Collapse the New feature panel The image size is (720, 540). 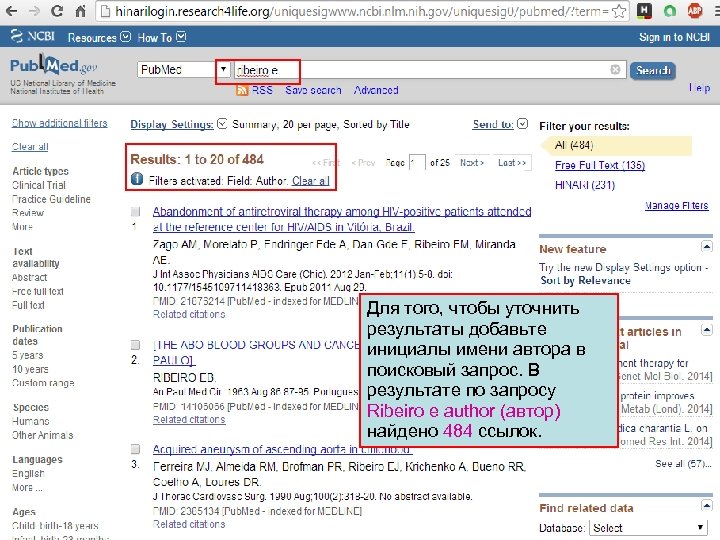tap(707, 247)
